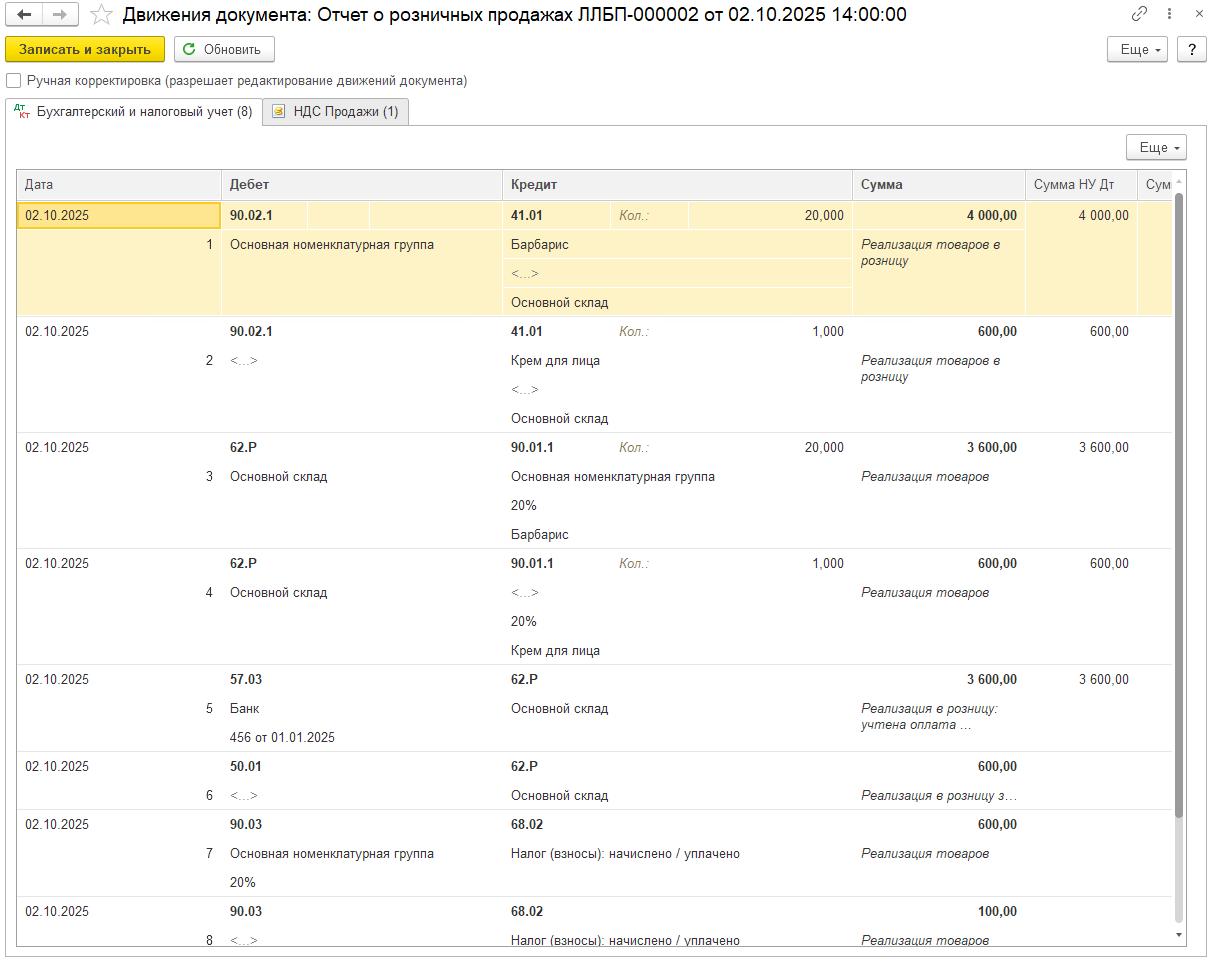Viewport: 1207px width, 962px height.
Task: Click the Кредит column header
Action: (676, 185)
